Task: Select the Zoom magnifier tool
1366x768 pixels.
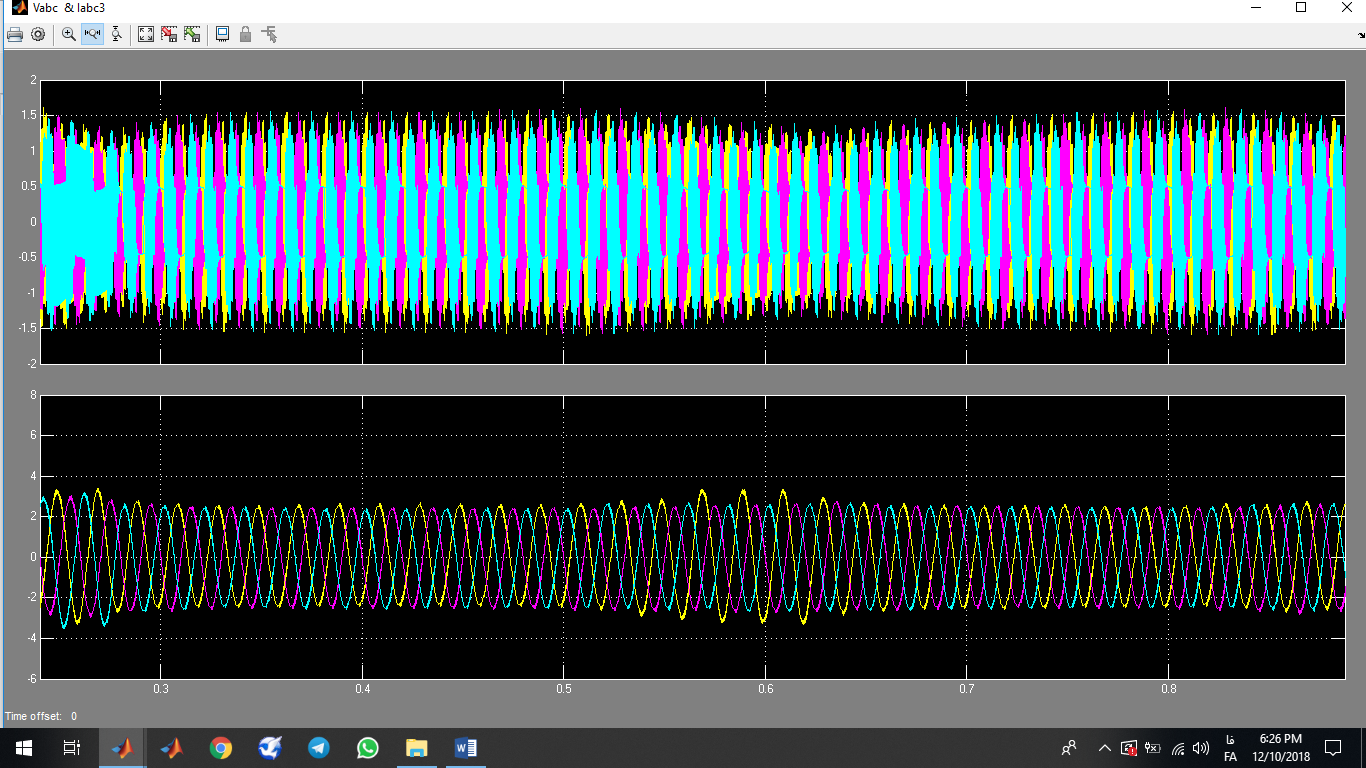Action: point(69,34)
